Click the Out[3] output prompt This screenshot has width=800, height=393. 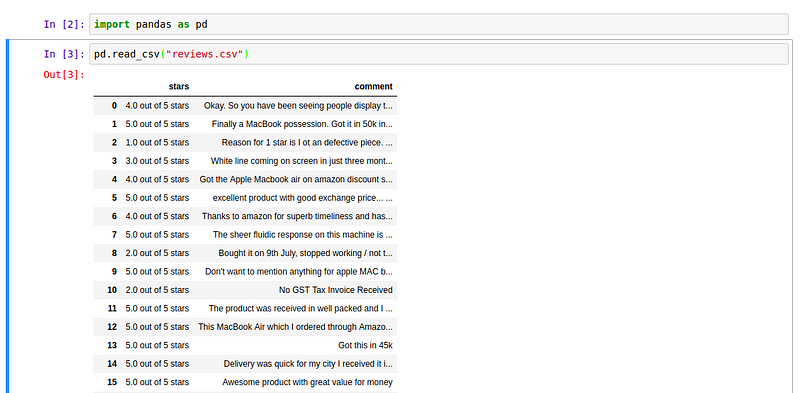[64, 75]
